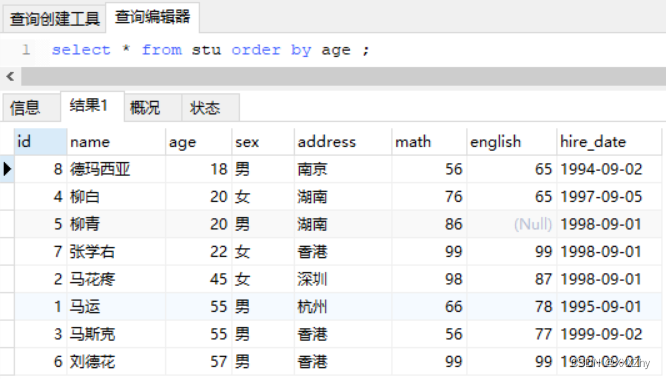Click the address cell 南京
666x379 pixels.
pos(343,169)
